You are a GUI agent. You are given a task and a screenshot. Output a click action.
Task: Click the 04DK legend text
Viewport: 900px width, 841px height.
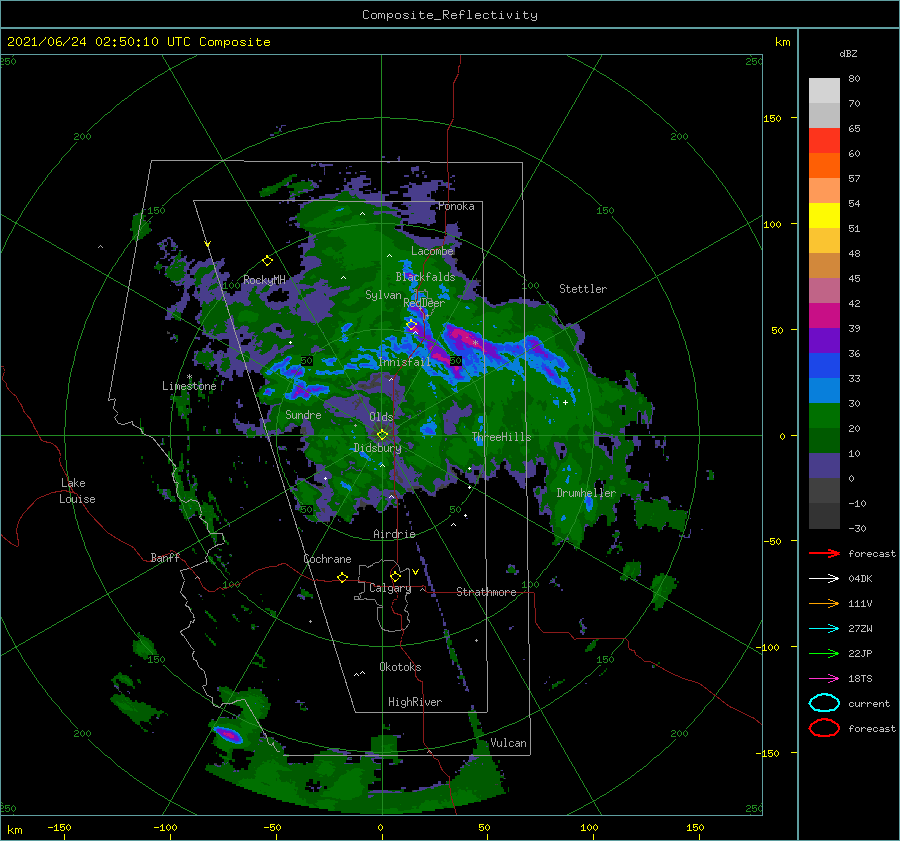[x=860, y=578]
